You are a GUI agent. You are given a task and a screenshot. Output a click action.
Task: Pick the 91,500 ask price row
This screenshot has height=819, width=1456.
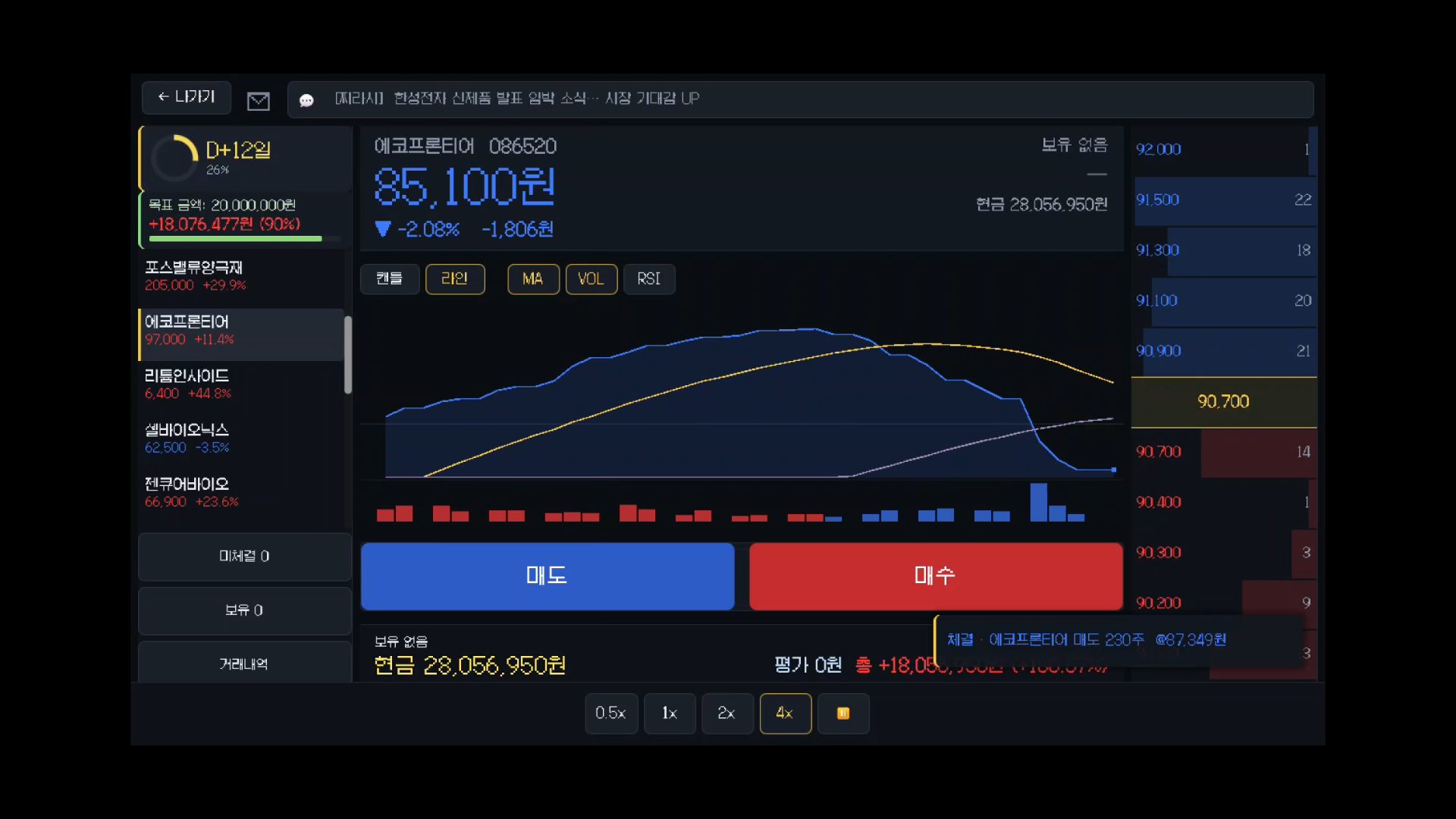(x=1225, y=200)
